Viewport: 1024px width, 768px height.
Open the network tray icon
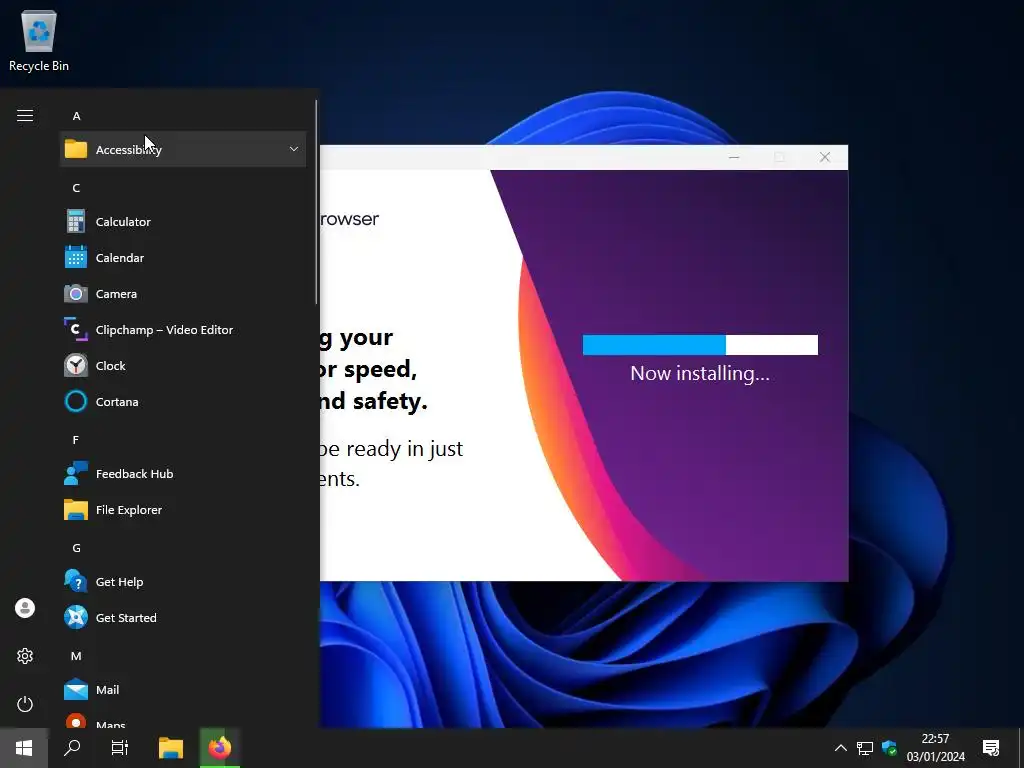pyautogui.click(x=865, y=748)
